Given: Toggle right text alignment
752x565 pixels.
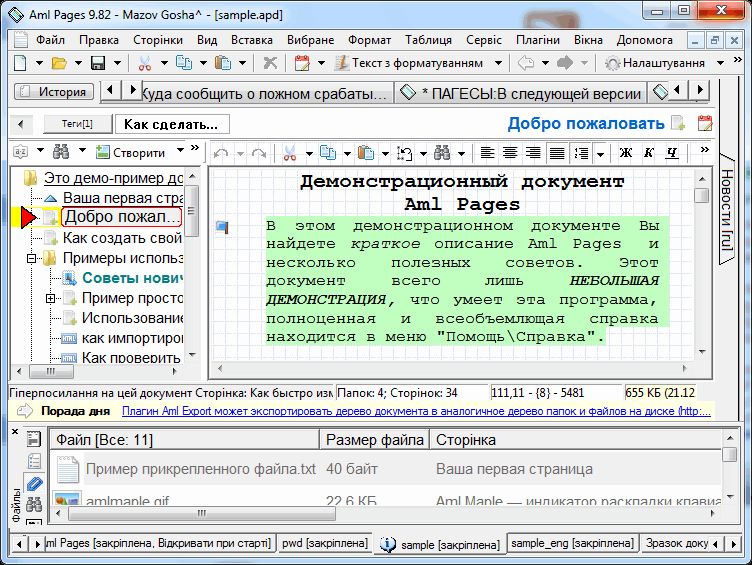Looking at the screenshot, I should [533, 153].
